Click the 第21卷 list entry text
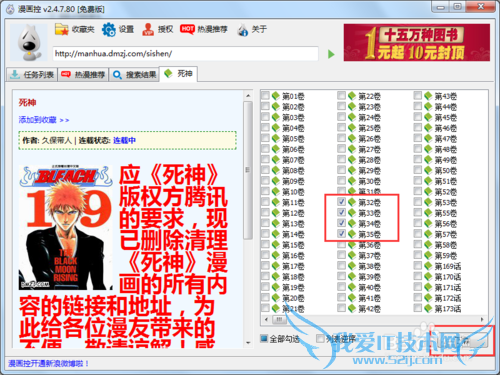Screen dimensions: 500x375 (x=293, y=309)
